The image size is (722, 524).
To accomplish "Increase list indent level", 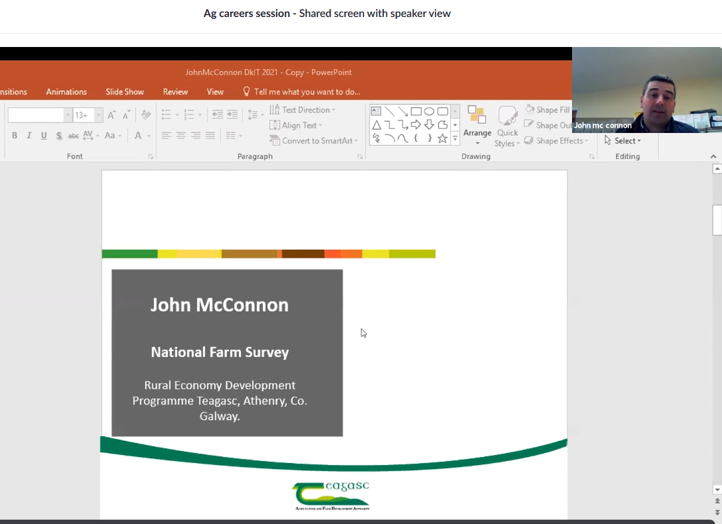I will [232, 115].
